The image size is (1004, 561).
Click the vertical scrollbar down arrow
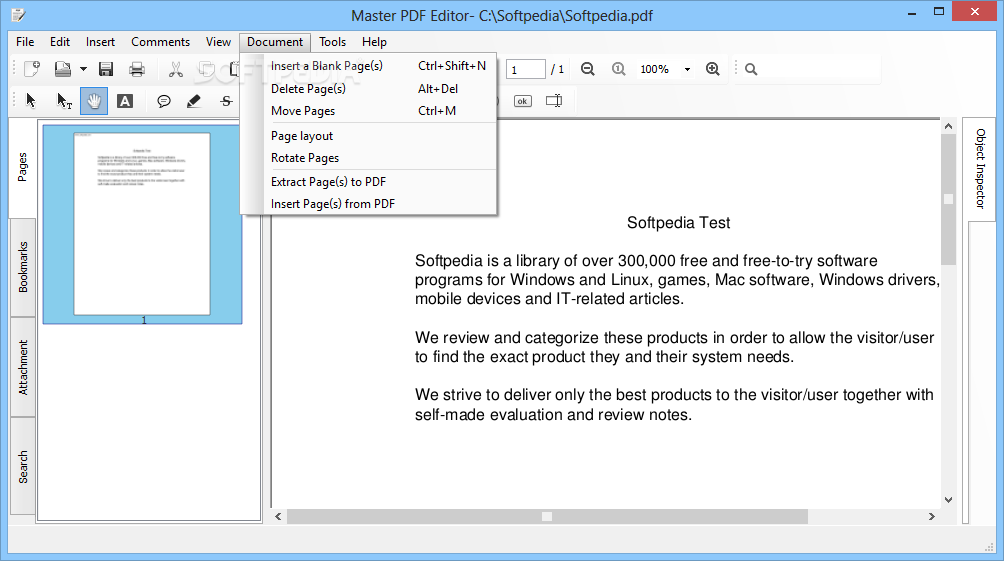tap(948, 500)
